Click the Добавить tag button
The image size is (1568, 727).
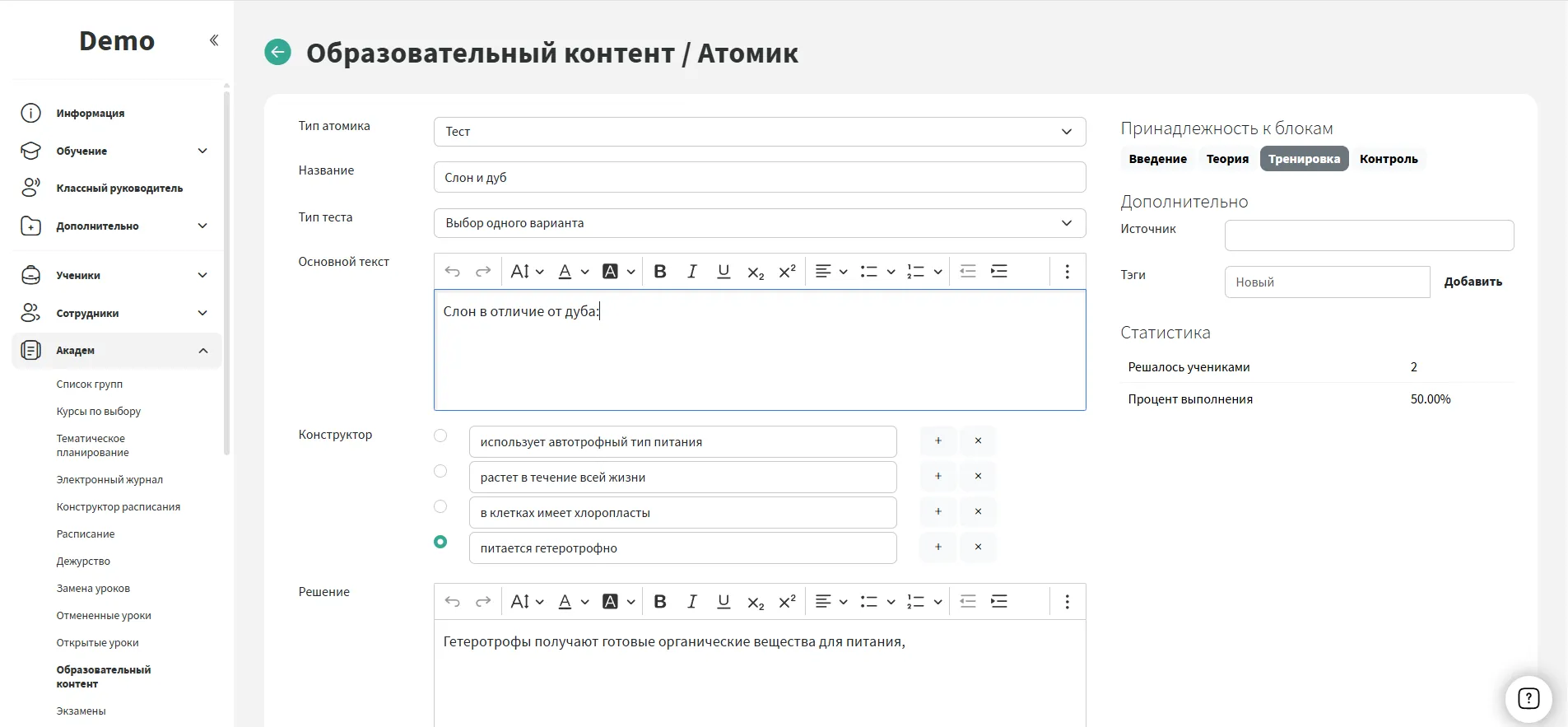(1473, 282)
